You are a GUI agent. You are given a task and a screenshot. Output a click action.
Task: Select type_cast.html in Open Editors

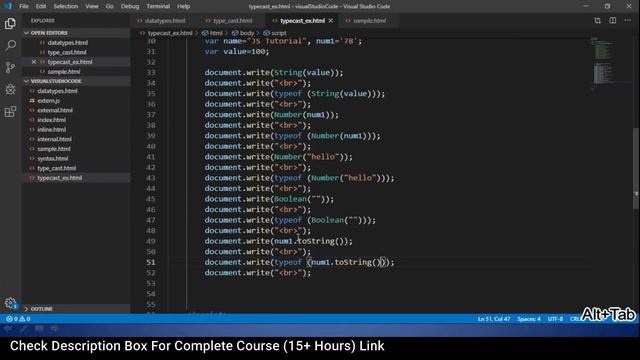(67, 52)
